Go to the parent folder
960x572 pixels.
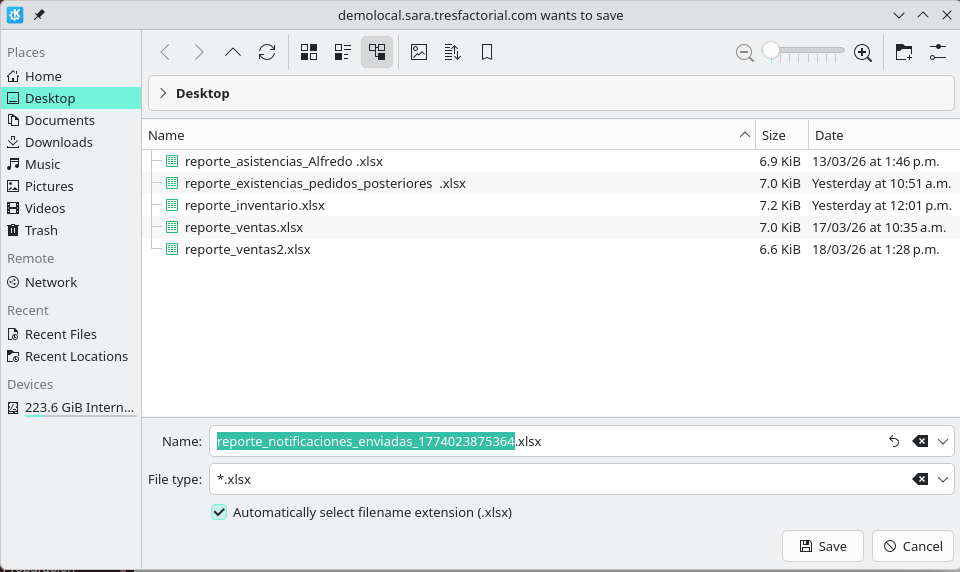233,53
